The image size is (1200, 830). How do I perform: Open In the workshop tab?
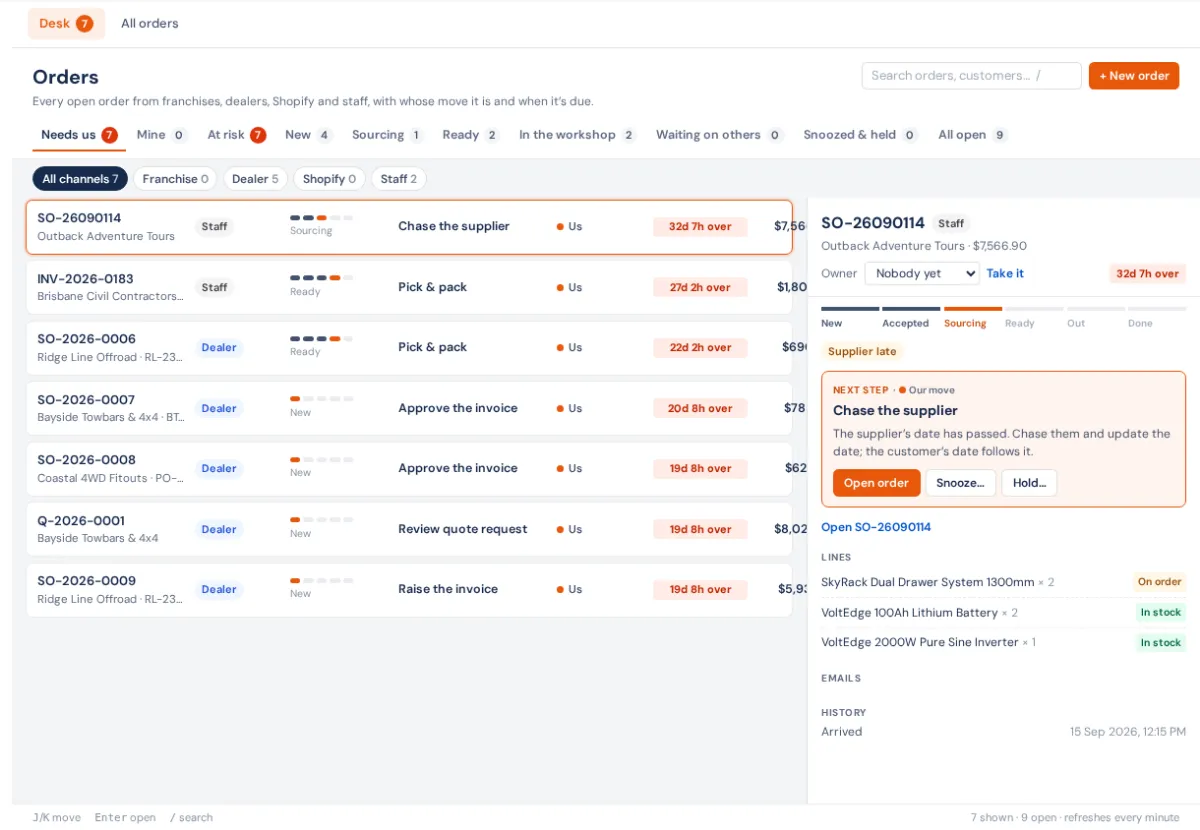tap(576, 135)
